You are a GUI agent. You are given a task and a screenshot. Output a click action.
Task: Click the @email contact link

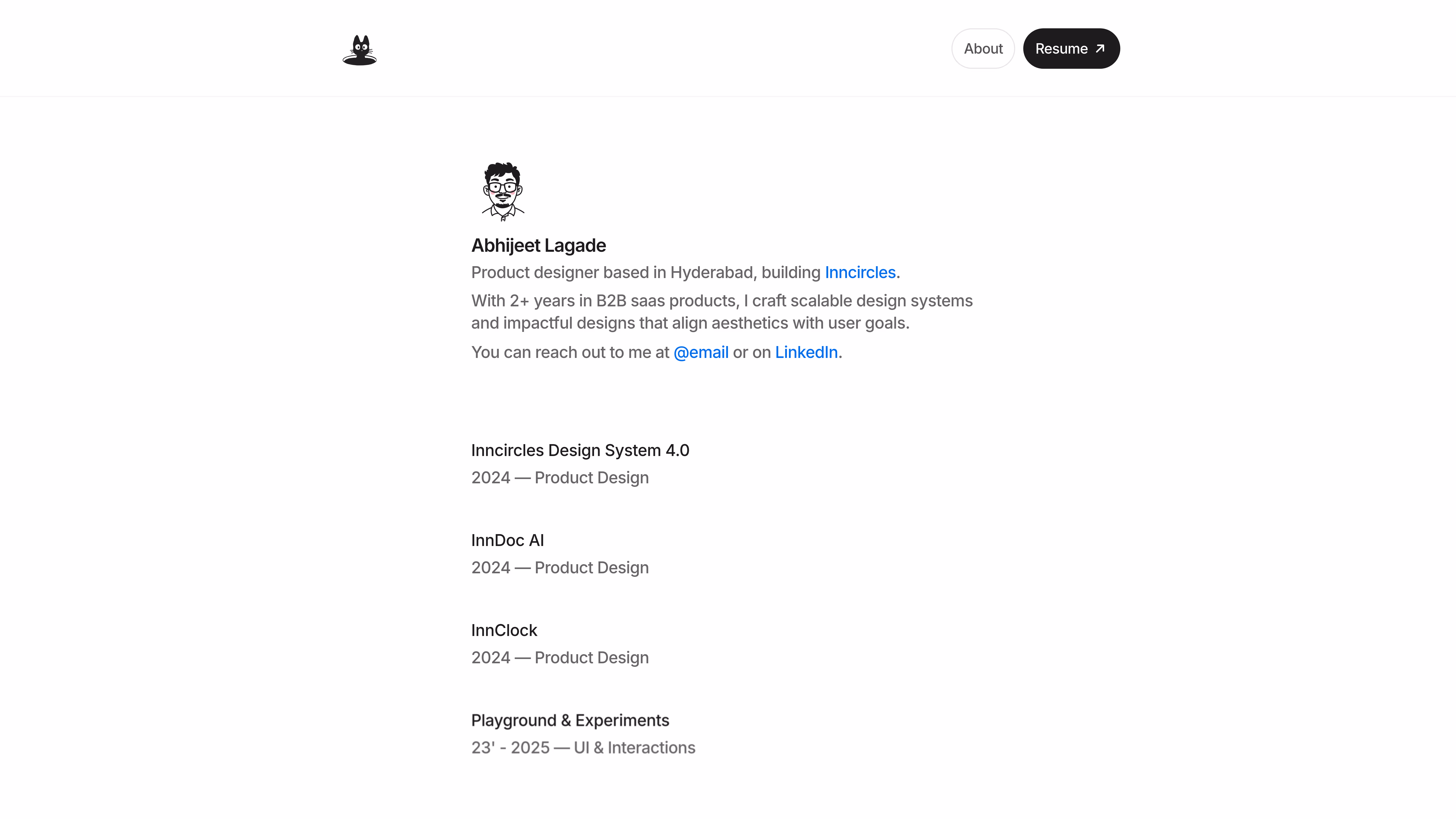click(701, 352)
